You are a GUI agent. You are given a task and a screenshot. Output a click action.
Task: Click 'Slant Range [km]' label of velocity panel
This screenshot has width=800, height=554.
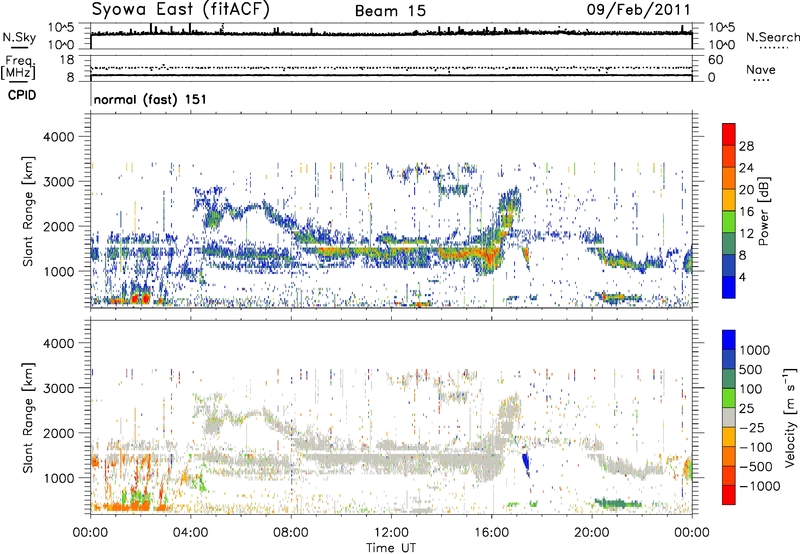[28, 417]
